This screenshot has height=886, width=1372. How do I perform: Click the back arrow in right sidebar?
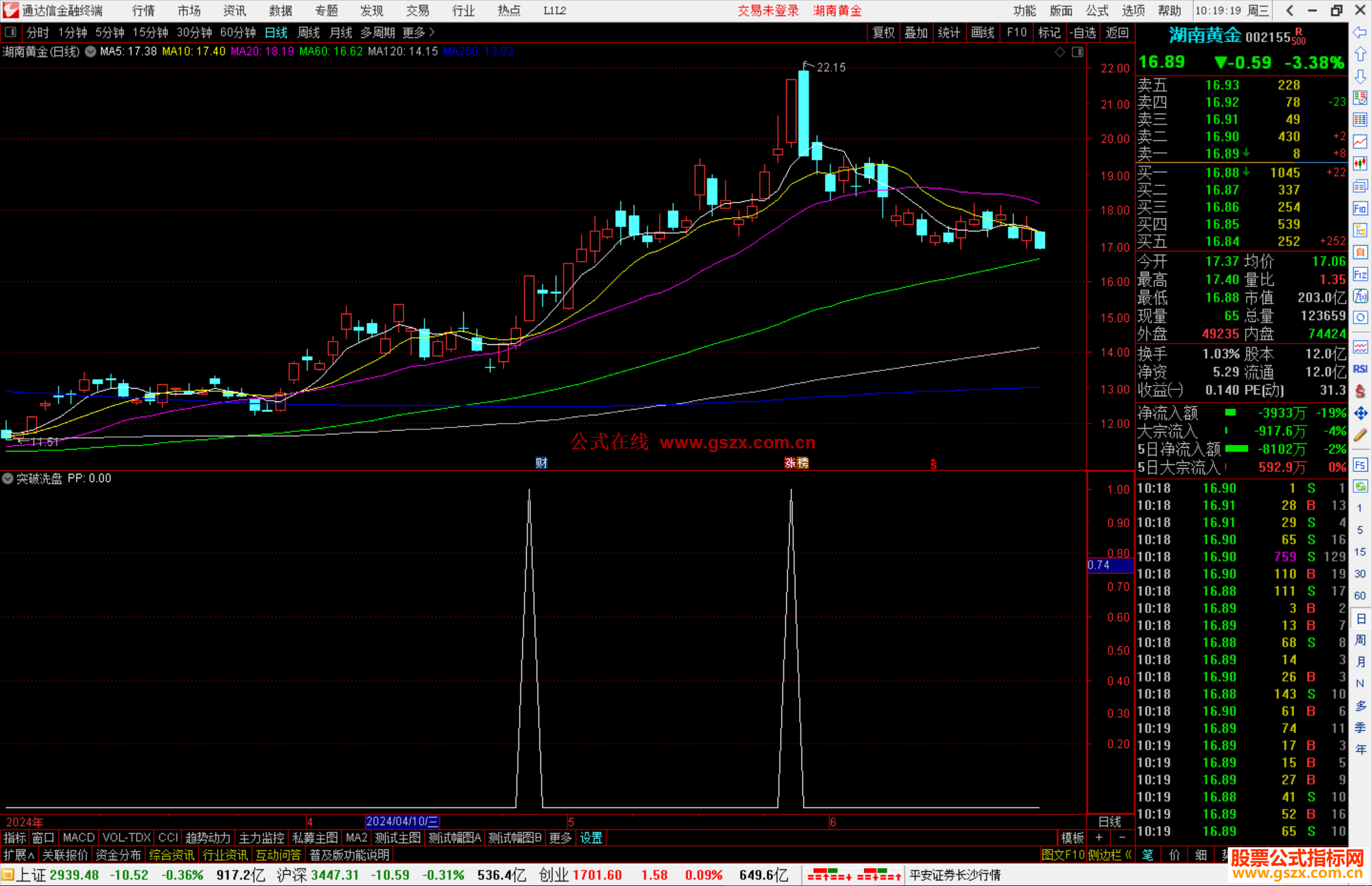1360,32
